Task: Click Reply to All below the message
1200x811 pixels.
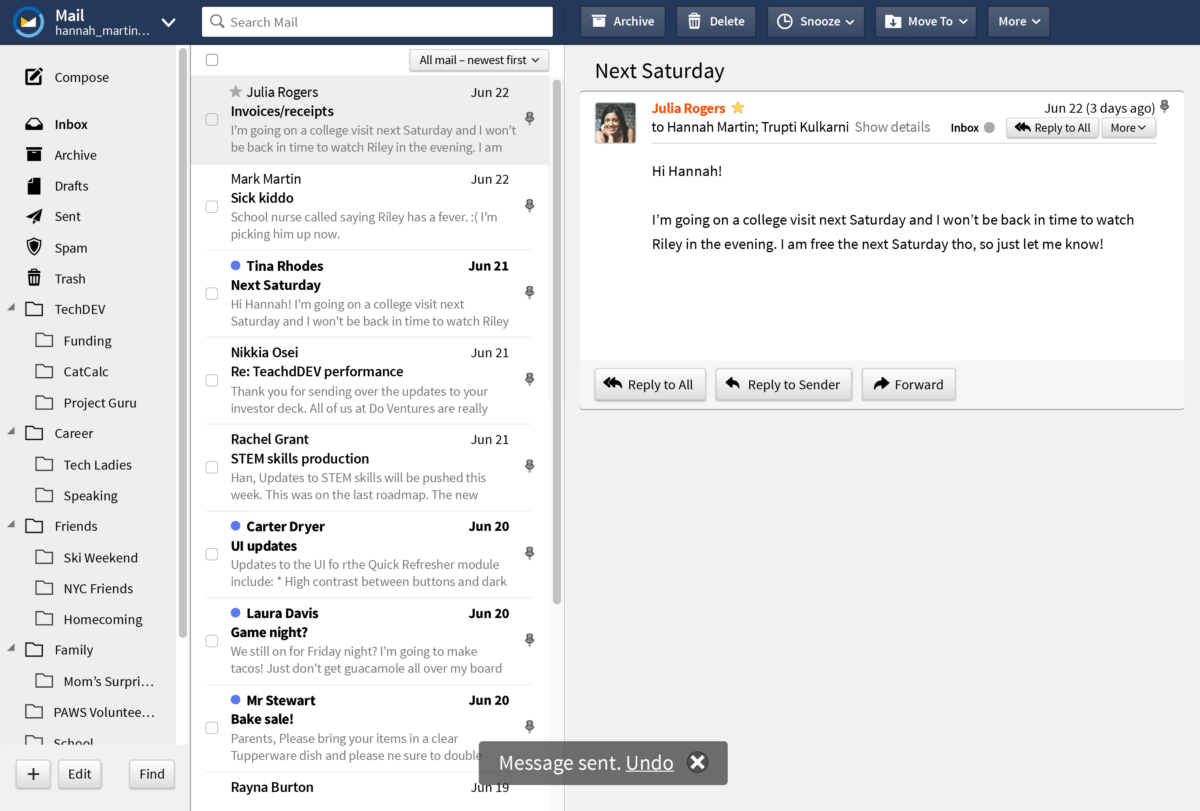Action: point(649,383)
